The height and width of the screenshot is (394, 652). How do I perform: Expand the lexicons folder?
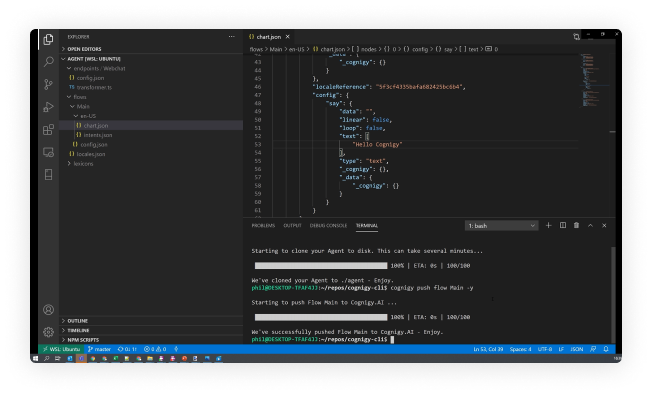(151, 164)
